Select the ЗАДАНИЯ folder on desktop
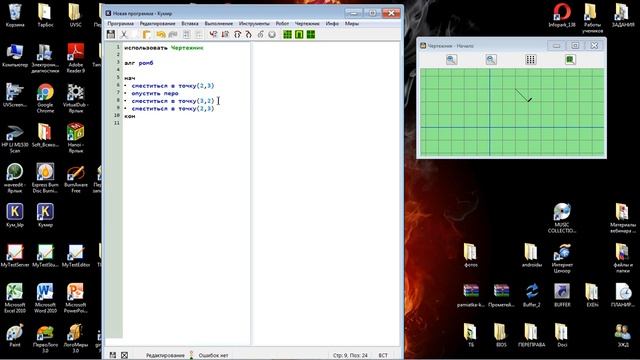This screenshot has width=640, height=360. click(x=622, y=16)
